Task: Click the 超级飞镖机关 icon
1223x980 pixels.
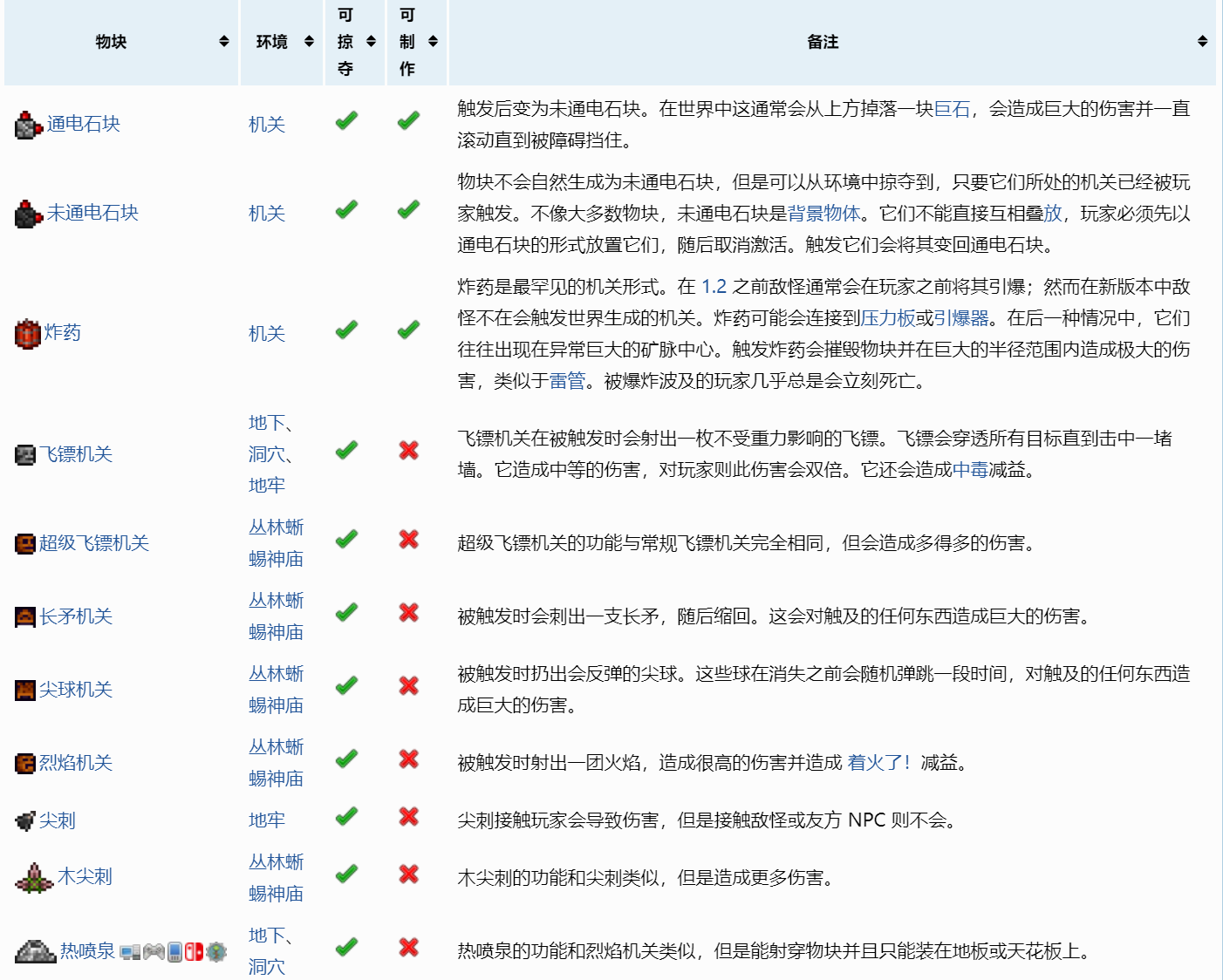Action: click(x=25, y=544)
